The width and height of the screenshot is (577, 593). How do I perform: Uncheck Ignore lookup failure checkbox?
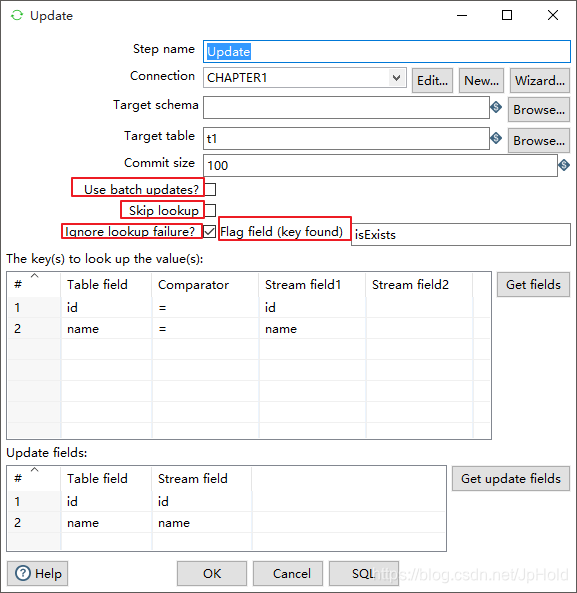209,231
